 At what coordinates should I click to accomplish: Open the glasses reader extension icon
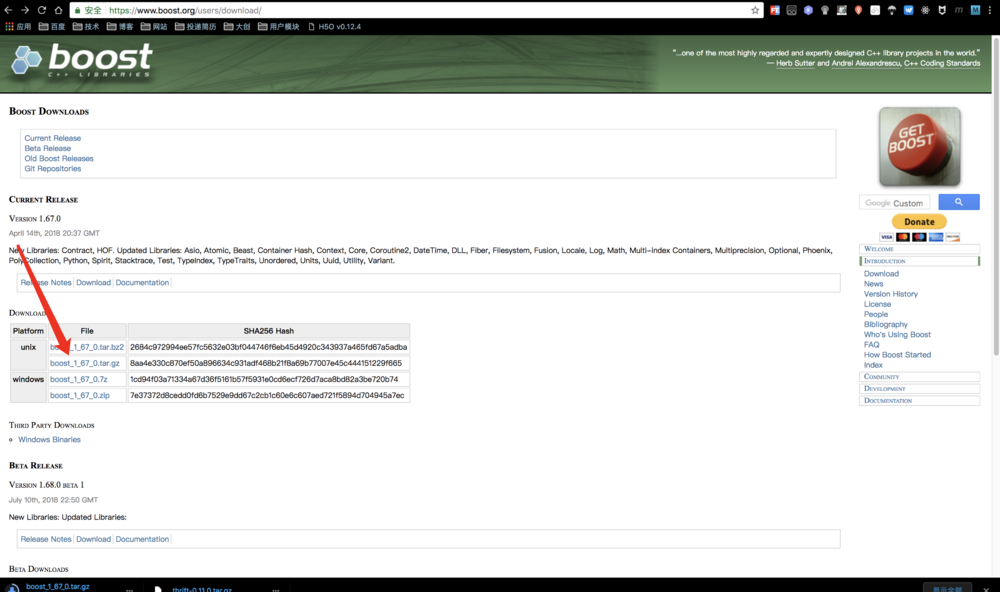tap(791, 10)
